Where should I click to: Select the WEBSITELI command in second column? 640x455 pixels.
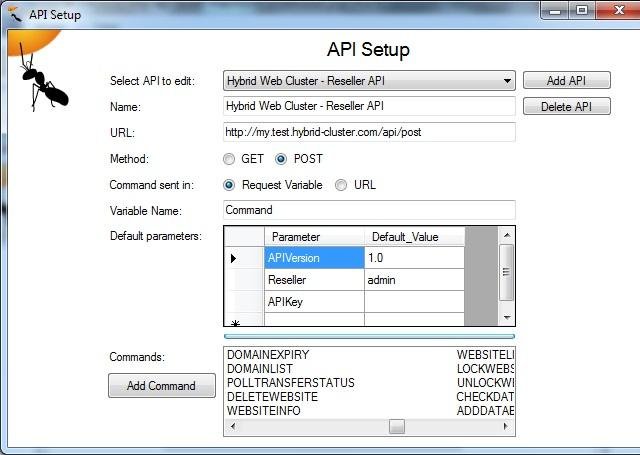pos(485,355)
